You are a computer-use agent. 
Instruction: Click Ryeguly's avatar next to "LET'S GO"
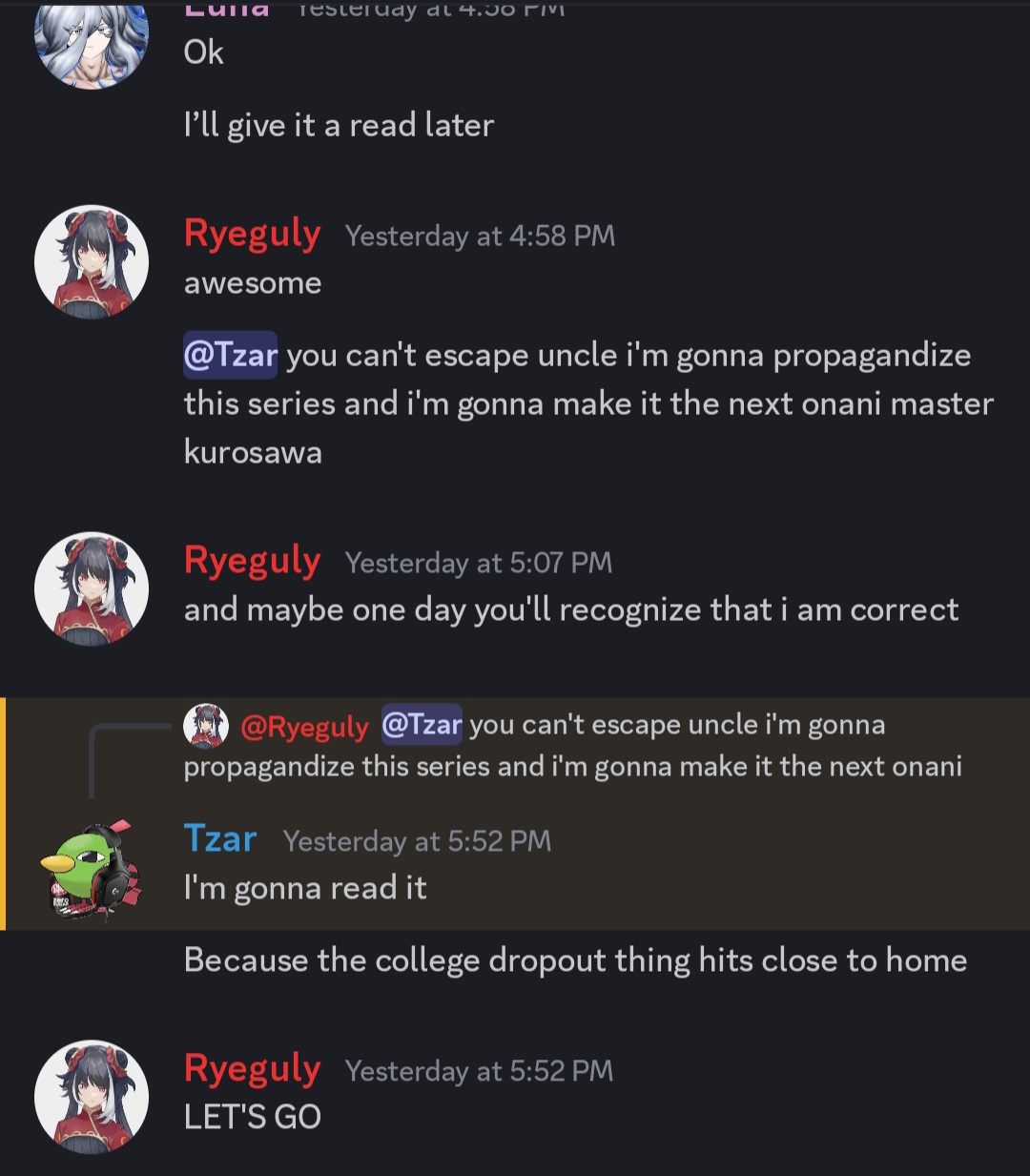(92, 1097)
